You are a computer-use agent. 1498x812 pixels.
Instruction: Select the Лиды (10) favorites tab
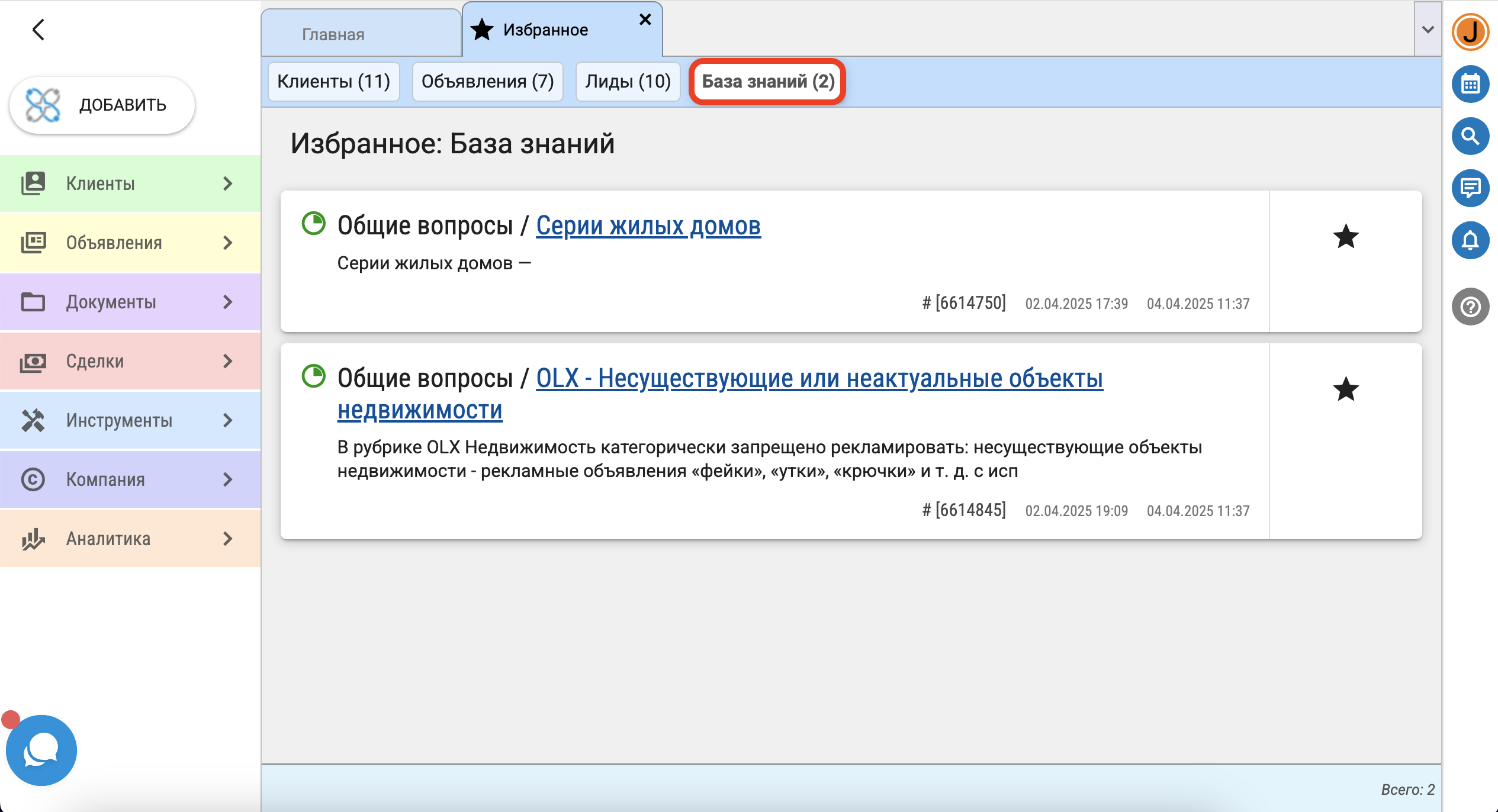(628, 81)
